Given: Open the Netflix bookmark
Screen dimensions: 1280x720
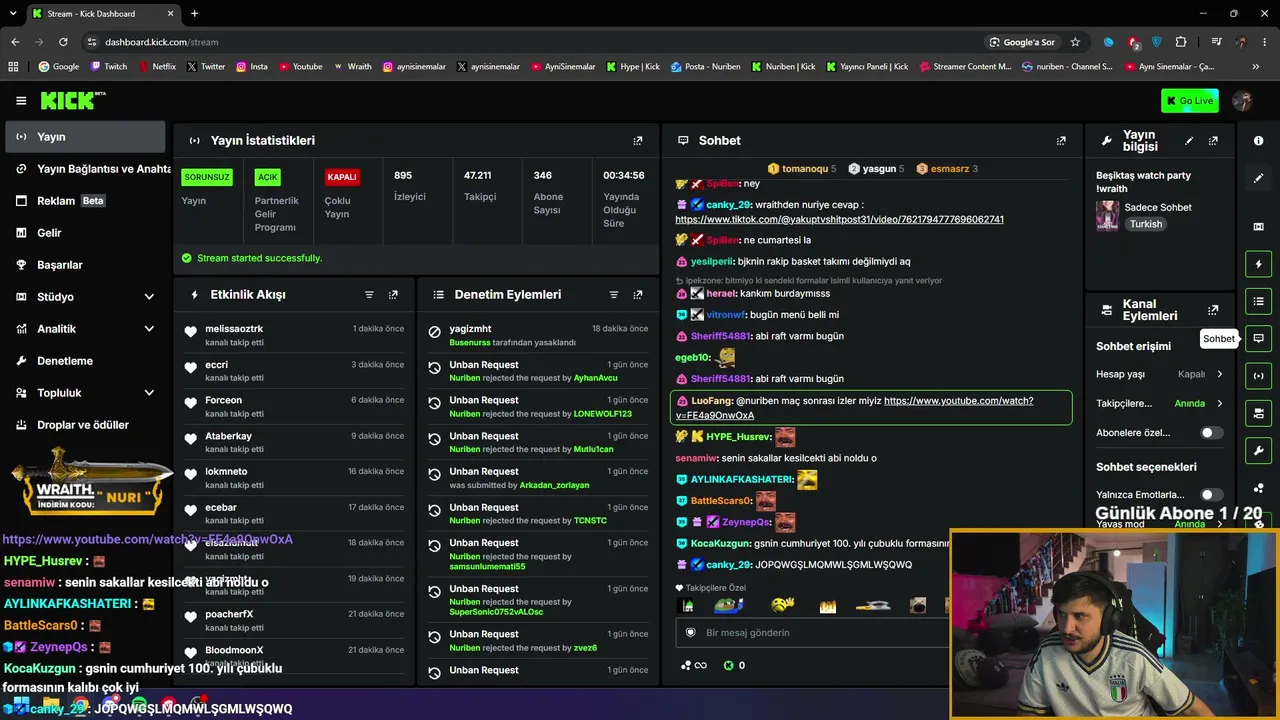Looking at the screenshot, I should click(x=156, y=67).
